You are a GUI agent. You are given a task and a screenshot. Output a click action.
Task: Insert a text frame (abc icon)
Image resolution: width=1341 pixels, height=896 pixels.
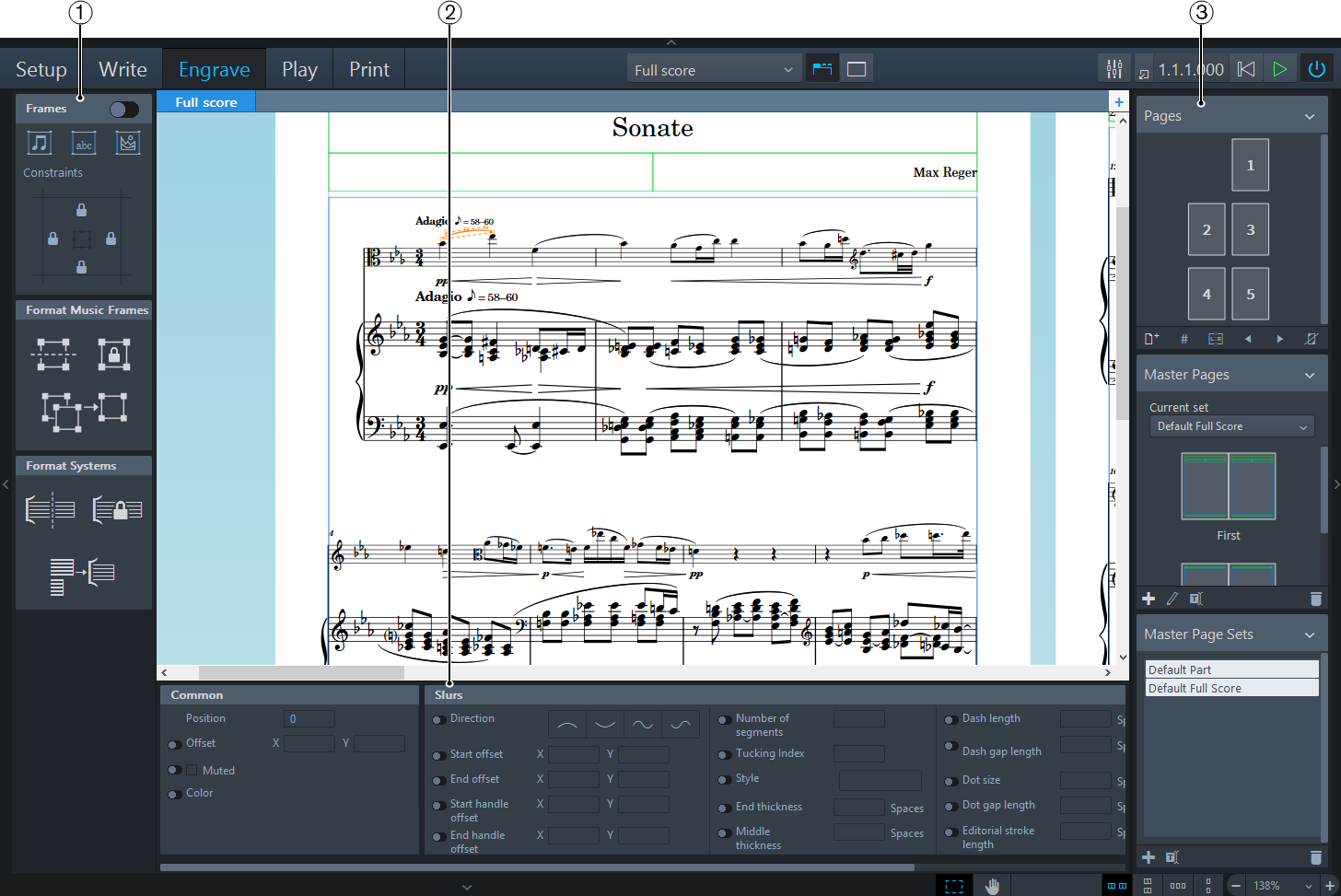pos(84,143)
